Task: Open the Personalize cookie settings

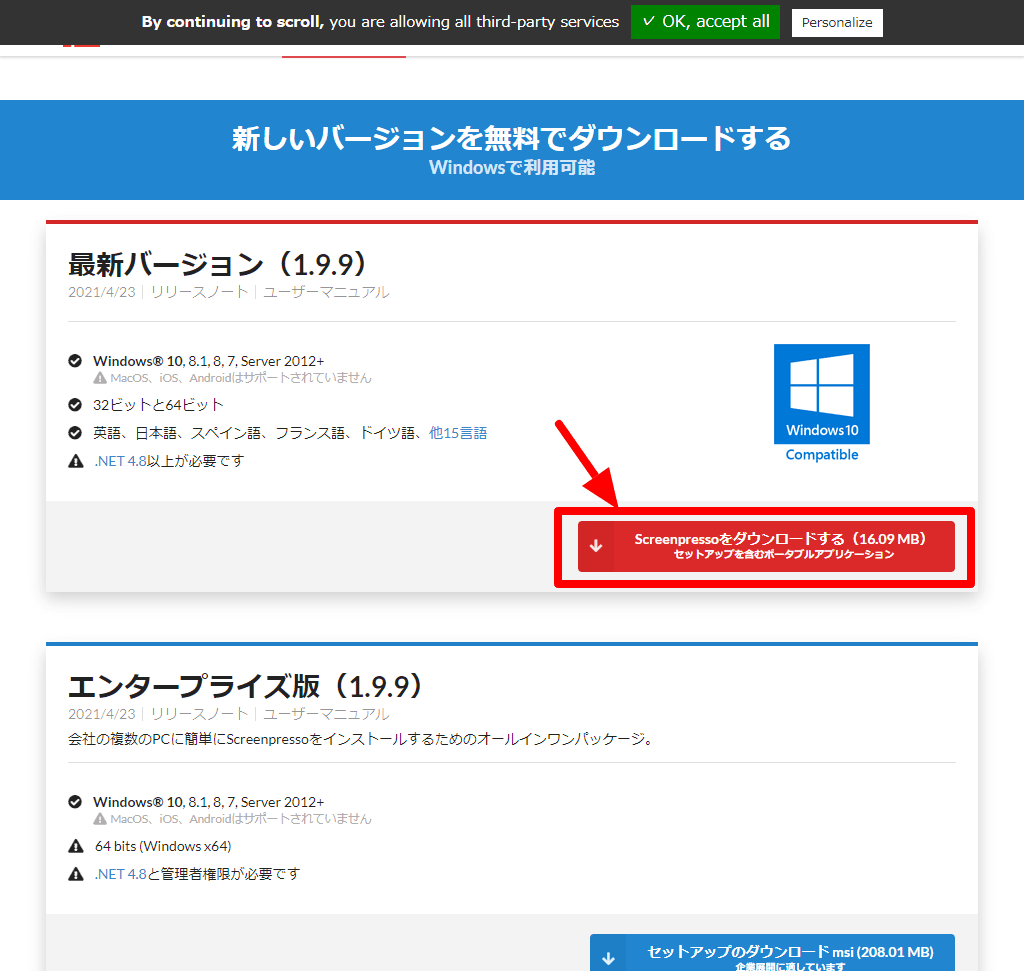Action: coord(837,23)
